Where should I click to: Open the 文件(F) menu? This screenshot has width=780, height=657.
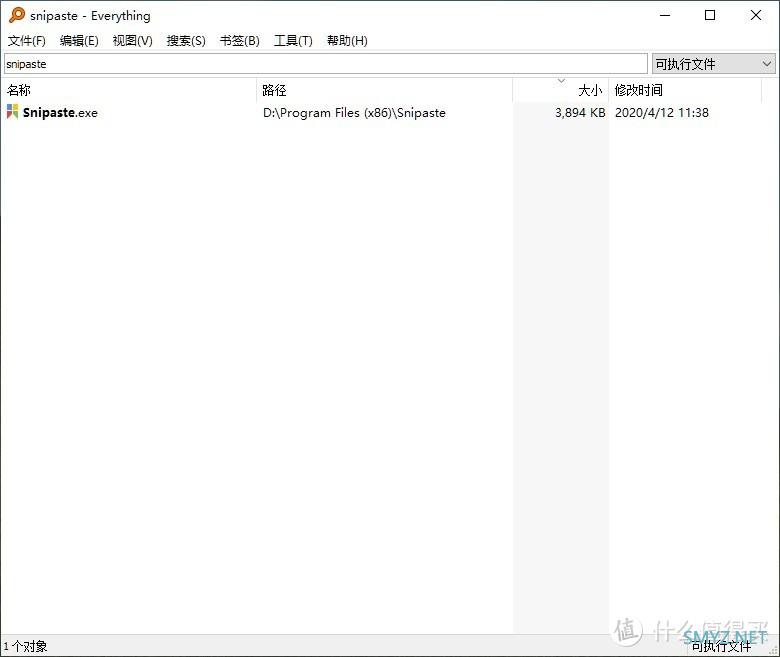point(26,41)
